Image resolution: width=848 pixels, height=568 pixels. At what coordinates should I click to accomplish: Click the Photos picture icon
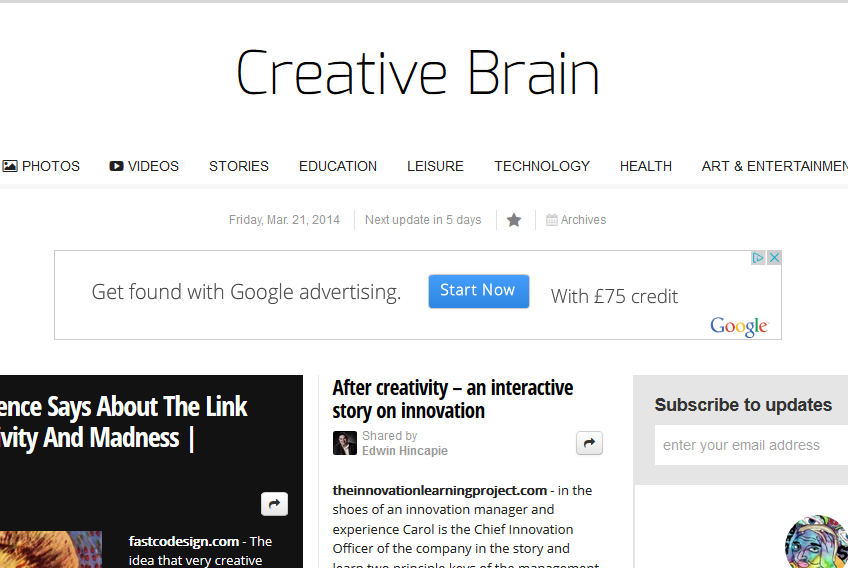(10, 166)
